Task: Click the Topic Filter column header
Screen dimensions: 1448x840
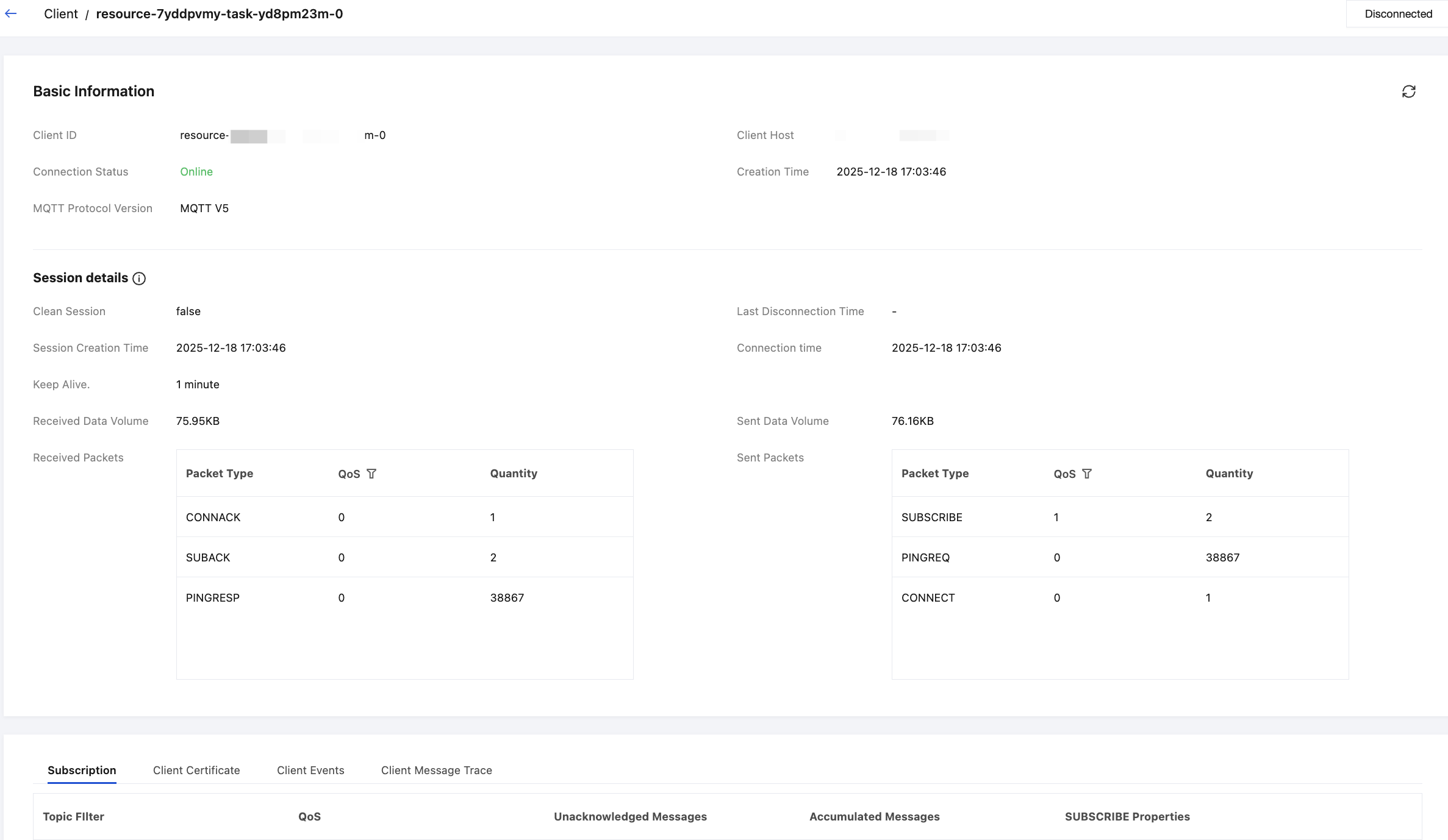Action: click(x=73, y=816)
